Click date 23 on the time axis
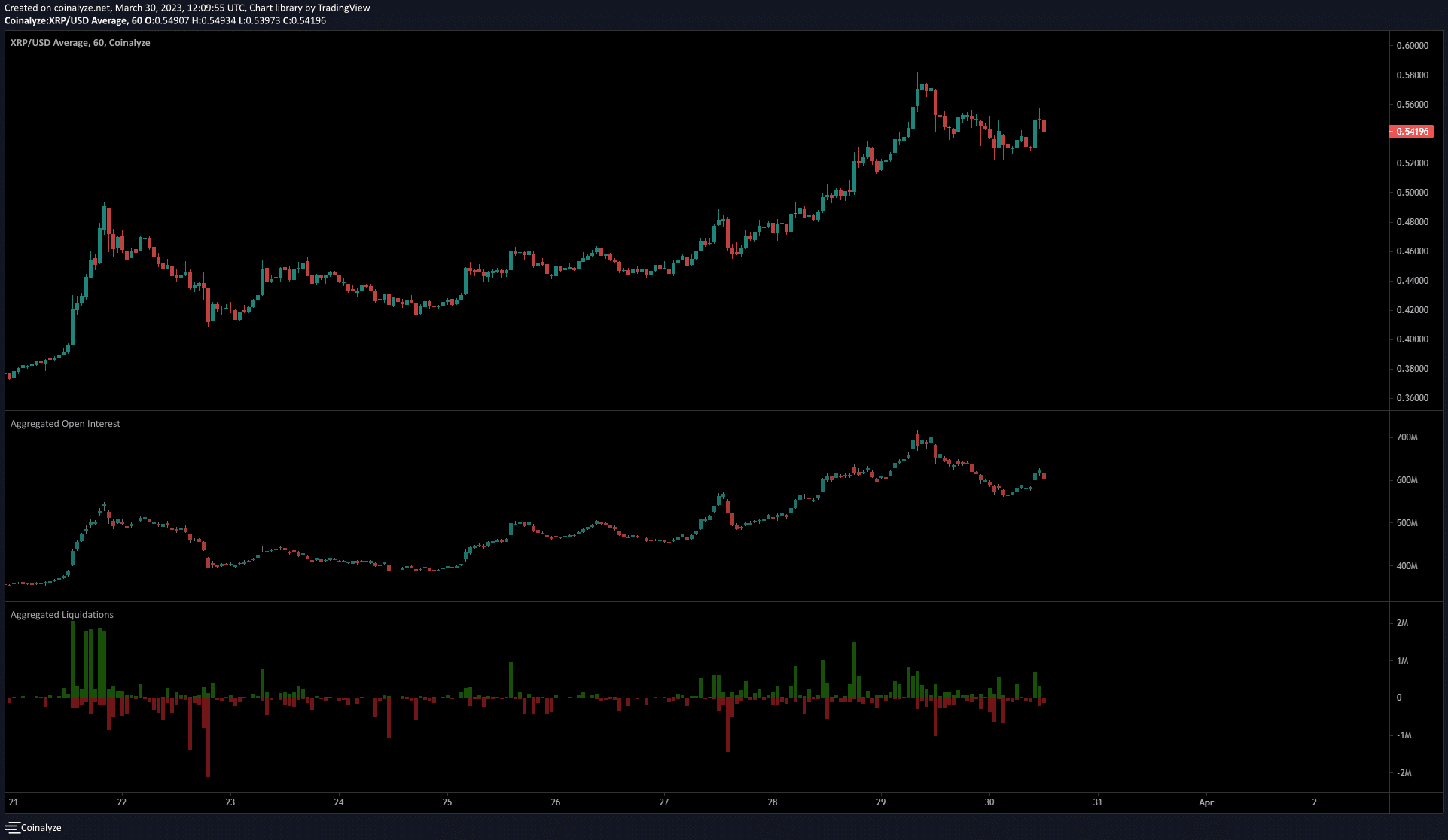The height and width of the screenshot is (840, 1448). [230, 802]
